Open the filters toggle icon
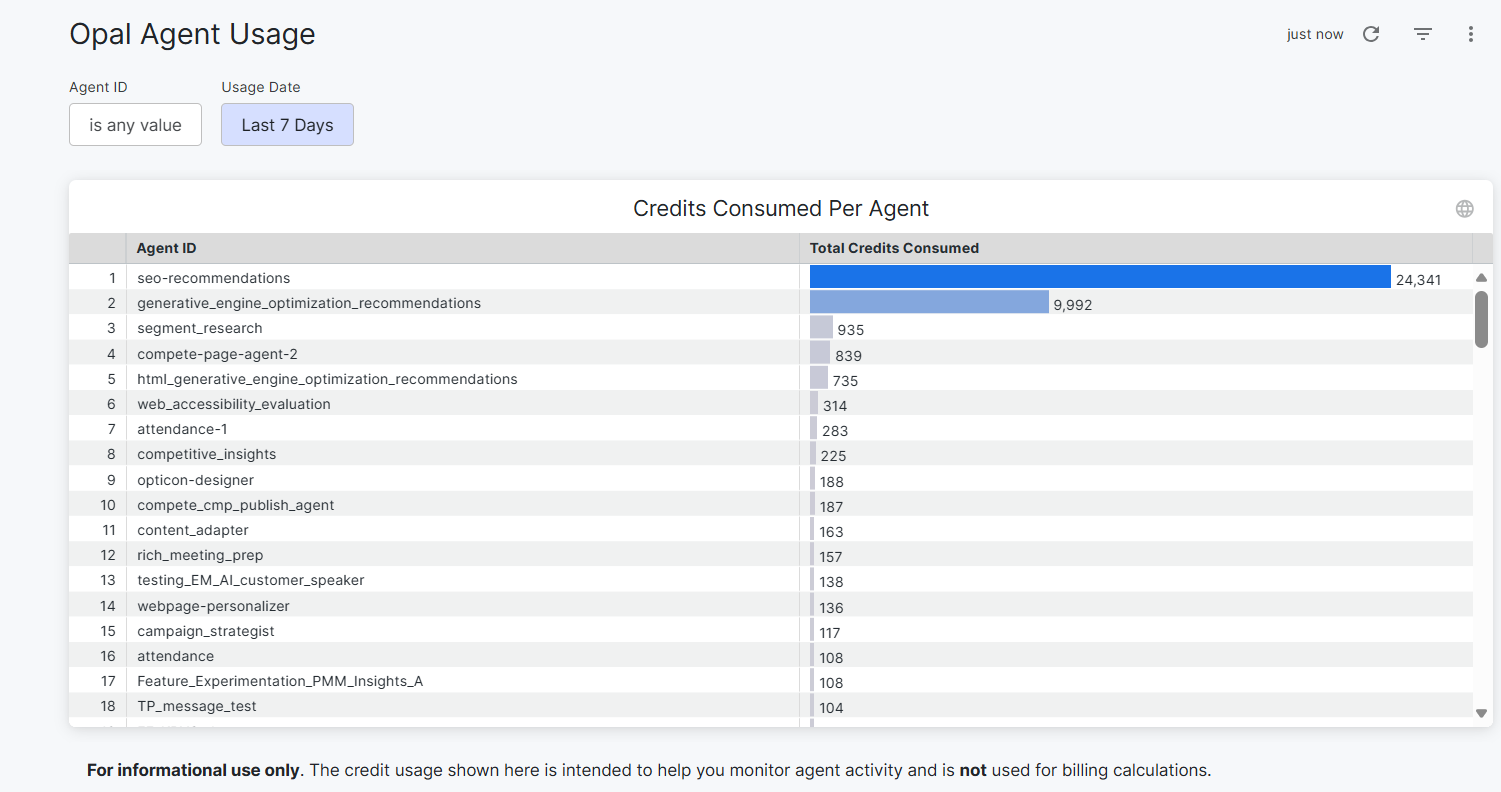The height and width of the screenshot is (792, 1501). tap(1422, 34)
